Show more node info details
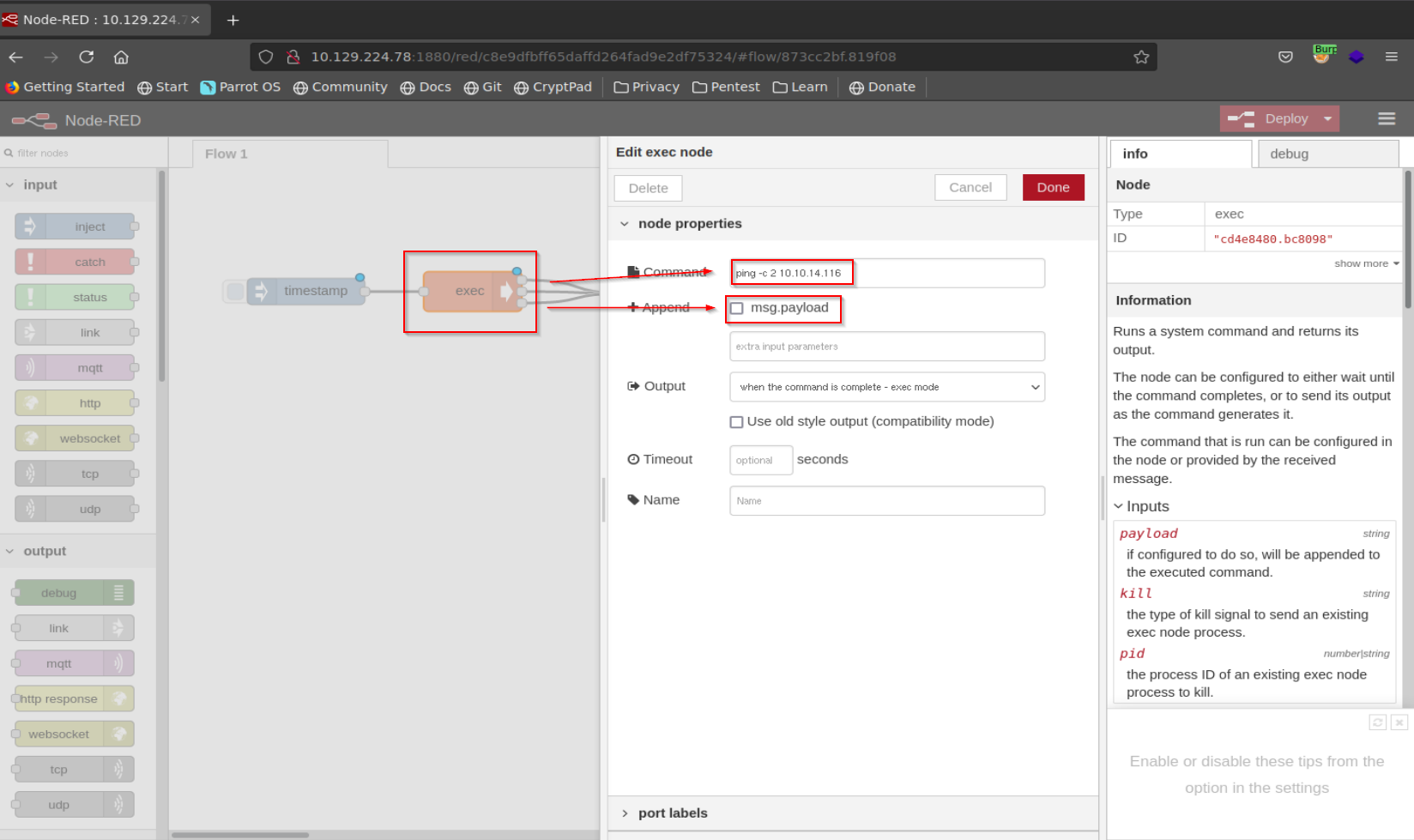Image resolution: width=1414 pixels, height=840 pixels. [1367, 263]
